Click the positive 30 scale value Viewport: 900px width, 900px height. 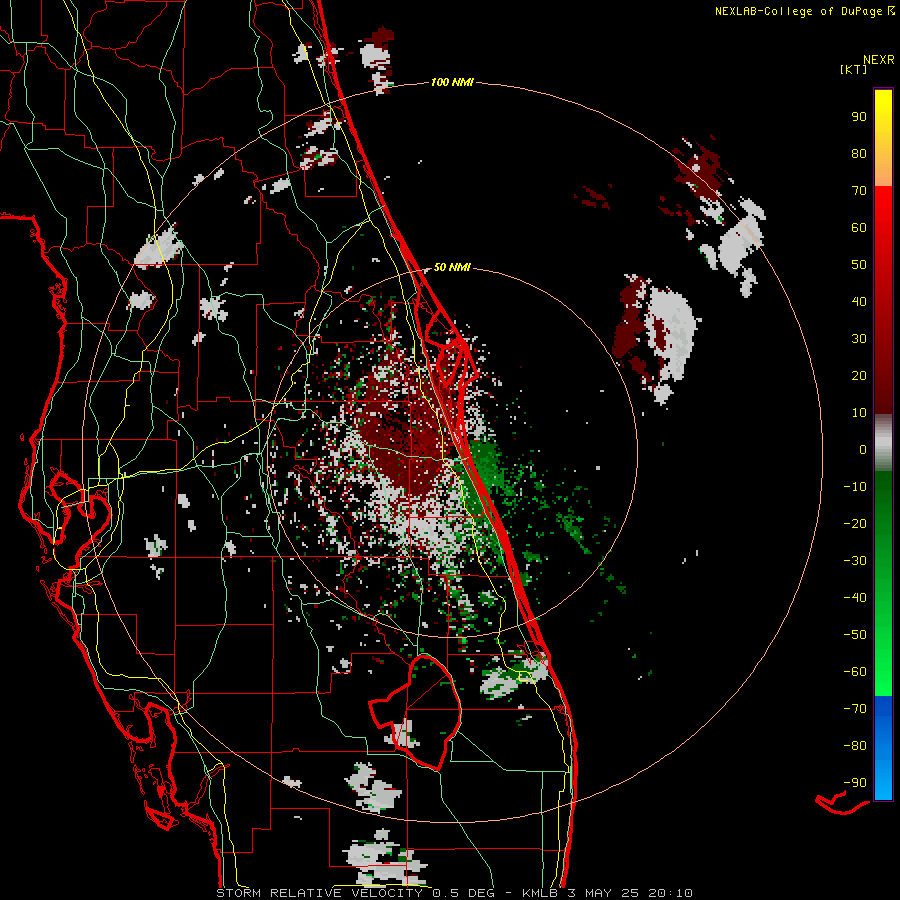[859, 339]
